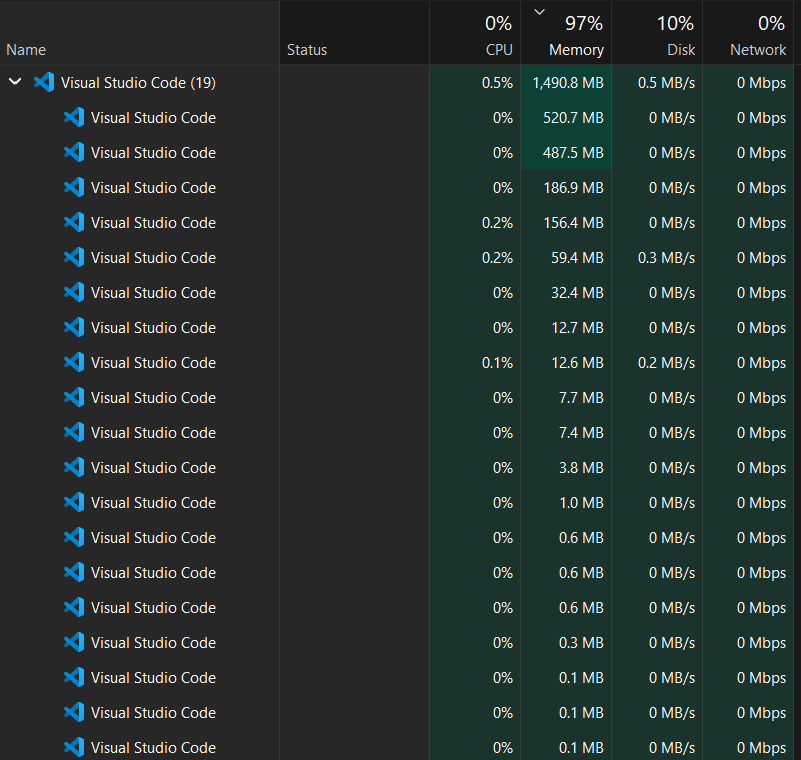Click the disk value '0.2 MB/s'
Image resolution: width=801 pixels, height=760 pixels.
[x=667, y=362]
